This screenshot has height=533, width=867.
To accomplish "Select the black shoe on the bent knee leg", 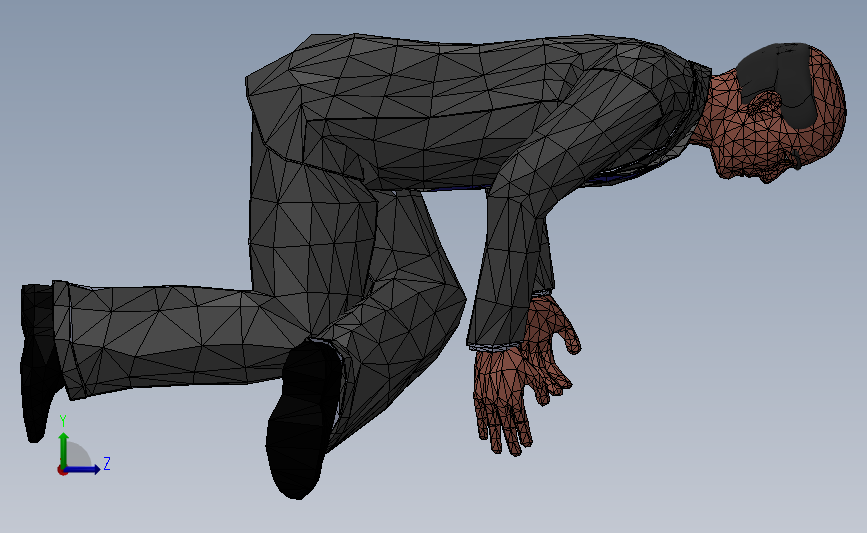I will click(303, 420).
